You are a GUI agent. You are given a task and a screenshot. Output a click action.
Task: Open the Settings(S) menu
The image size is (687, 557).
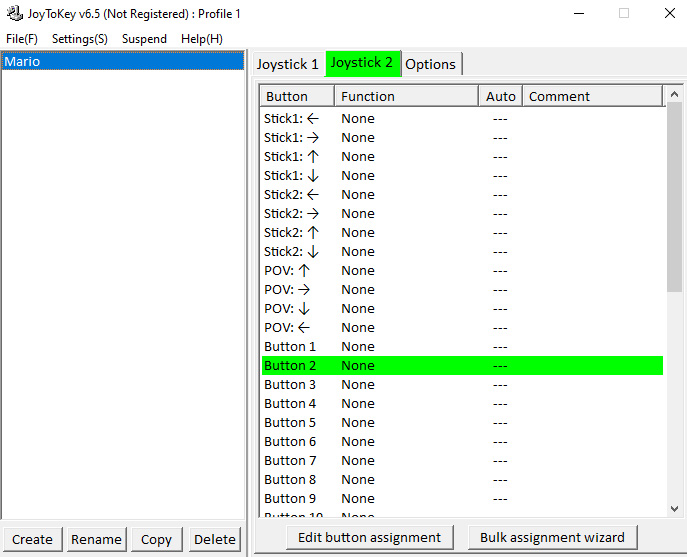click(80, 39)
